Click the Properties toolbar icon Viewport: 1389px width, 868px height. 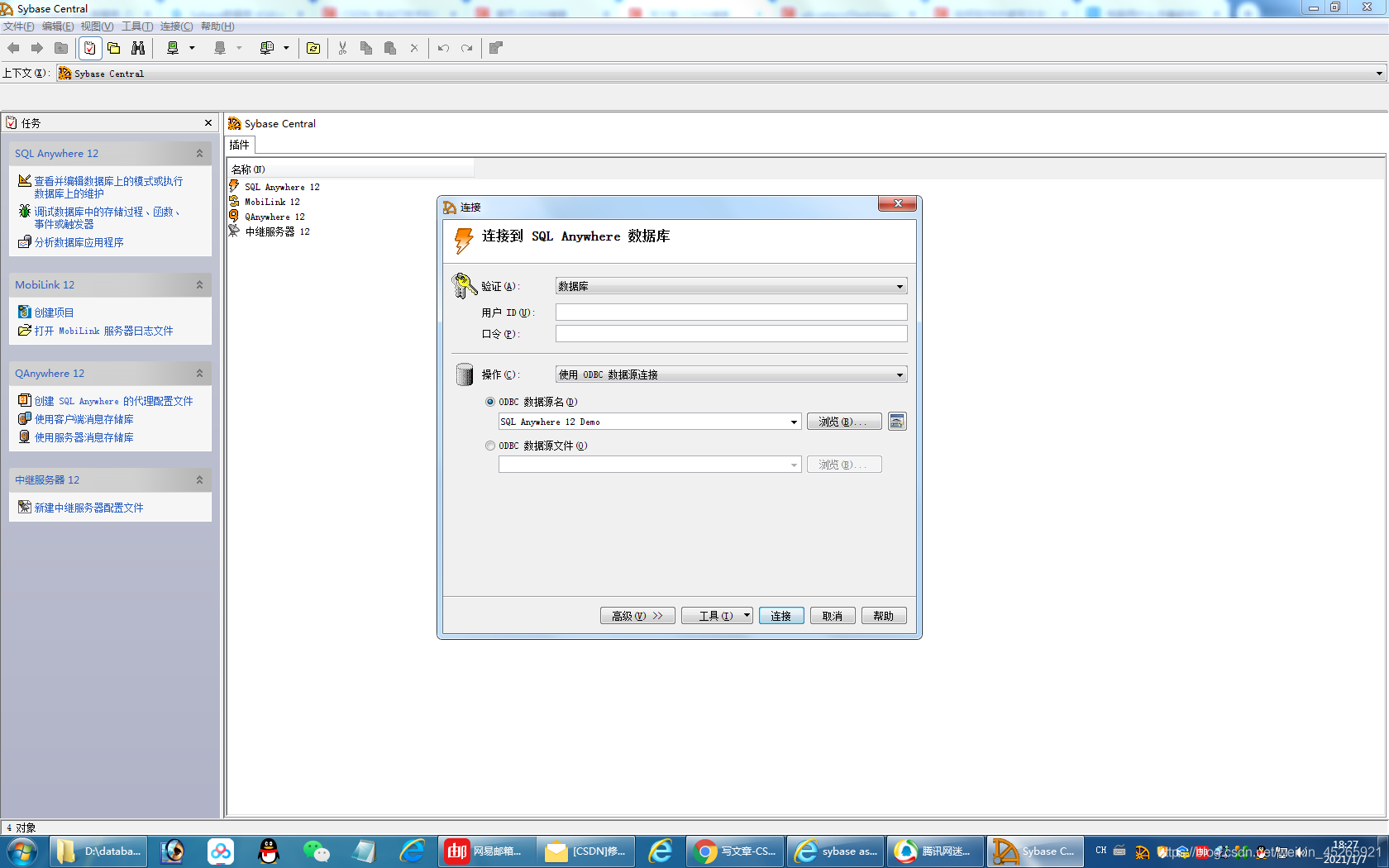(496, 48)
